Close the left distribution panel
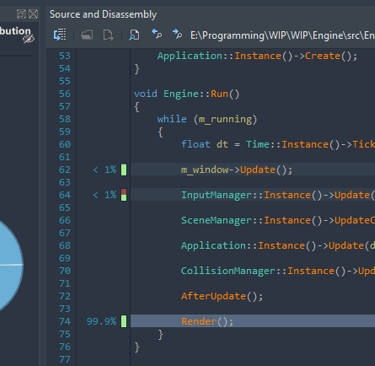Screen dimensions: 375x366 pos(33,14)
